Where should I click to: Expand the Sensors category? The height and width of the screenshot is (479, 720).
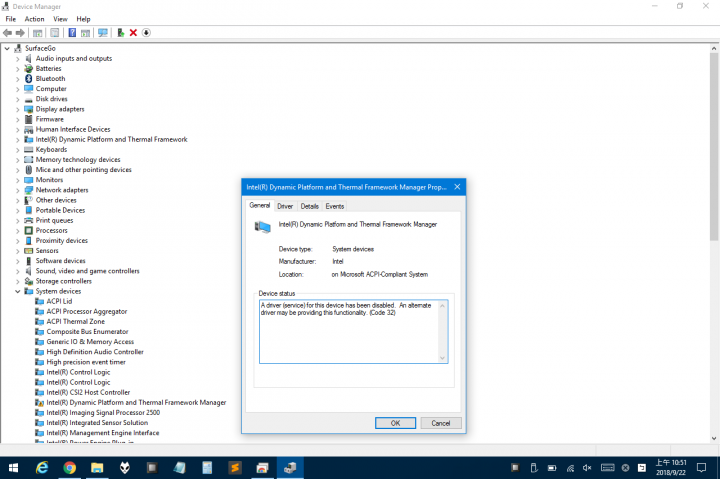pos(17,251)
